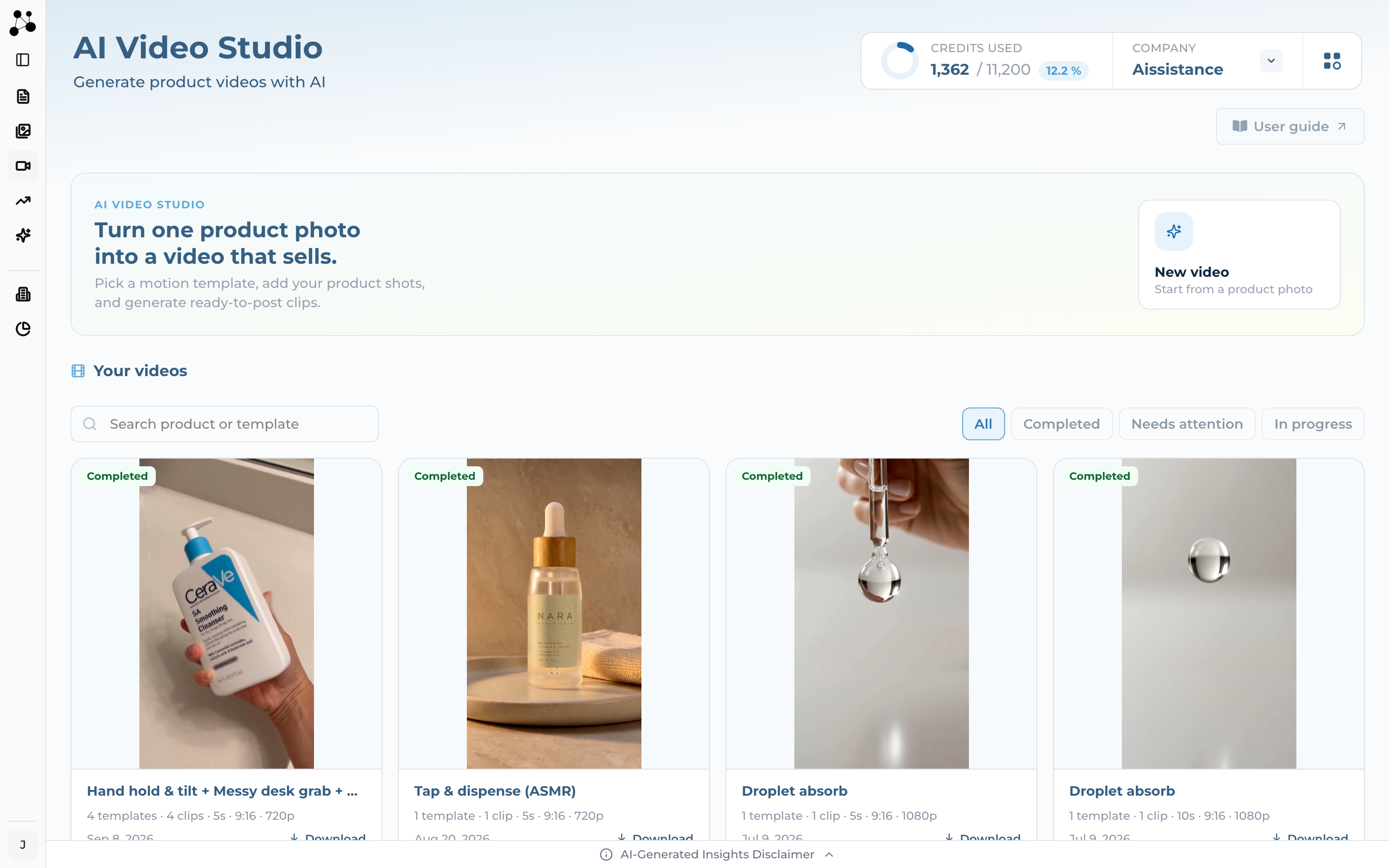The width and height of the screenshot is (1389, 868).
Task: Click the disclaimer info circle icon
Action: point(606,854)
